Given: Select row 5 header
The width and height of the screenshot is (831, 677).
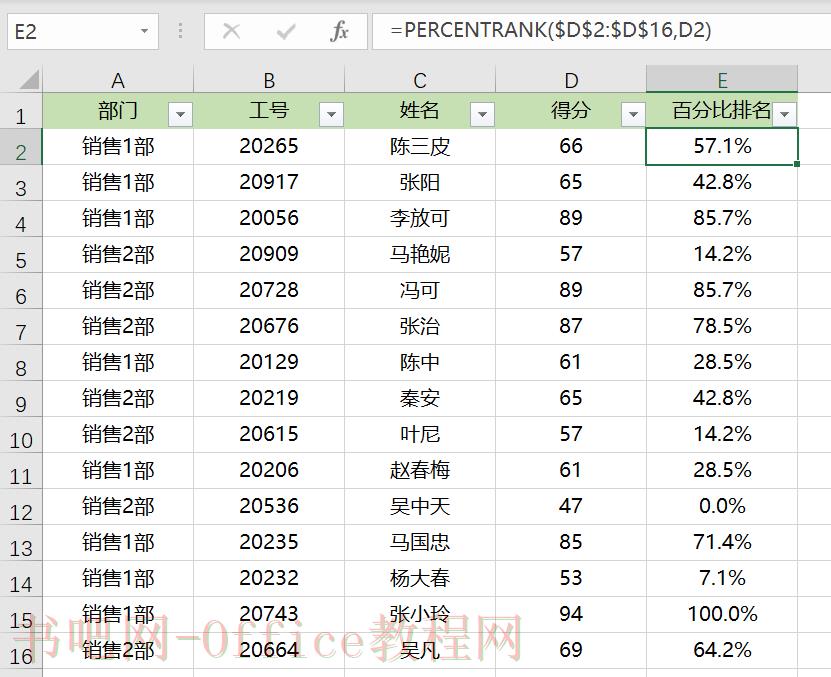Looking at the screenshot, I should (21, 255).
